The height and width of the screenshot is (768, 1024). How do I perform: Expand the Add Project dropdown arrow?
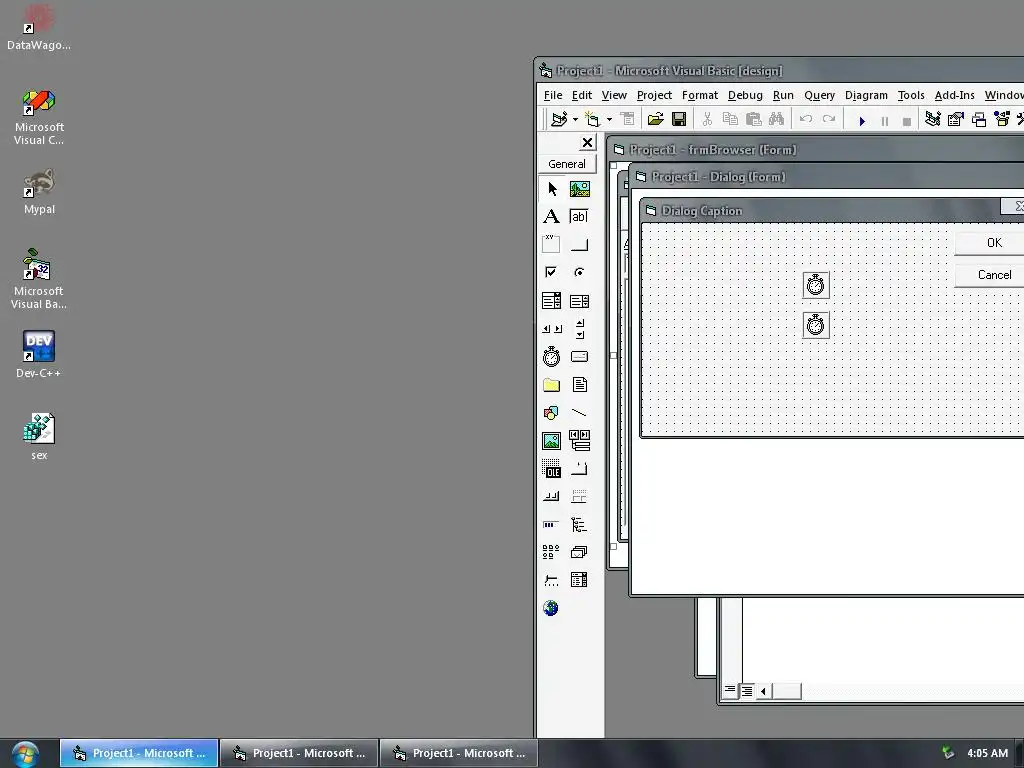click(x=575, y=120)
